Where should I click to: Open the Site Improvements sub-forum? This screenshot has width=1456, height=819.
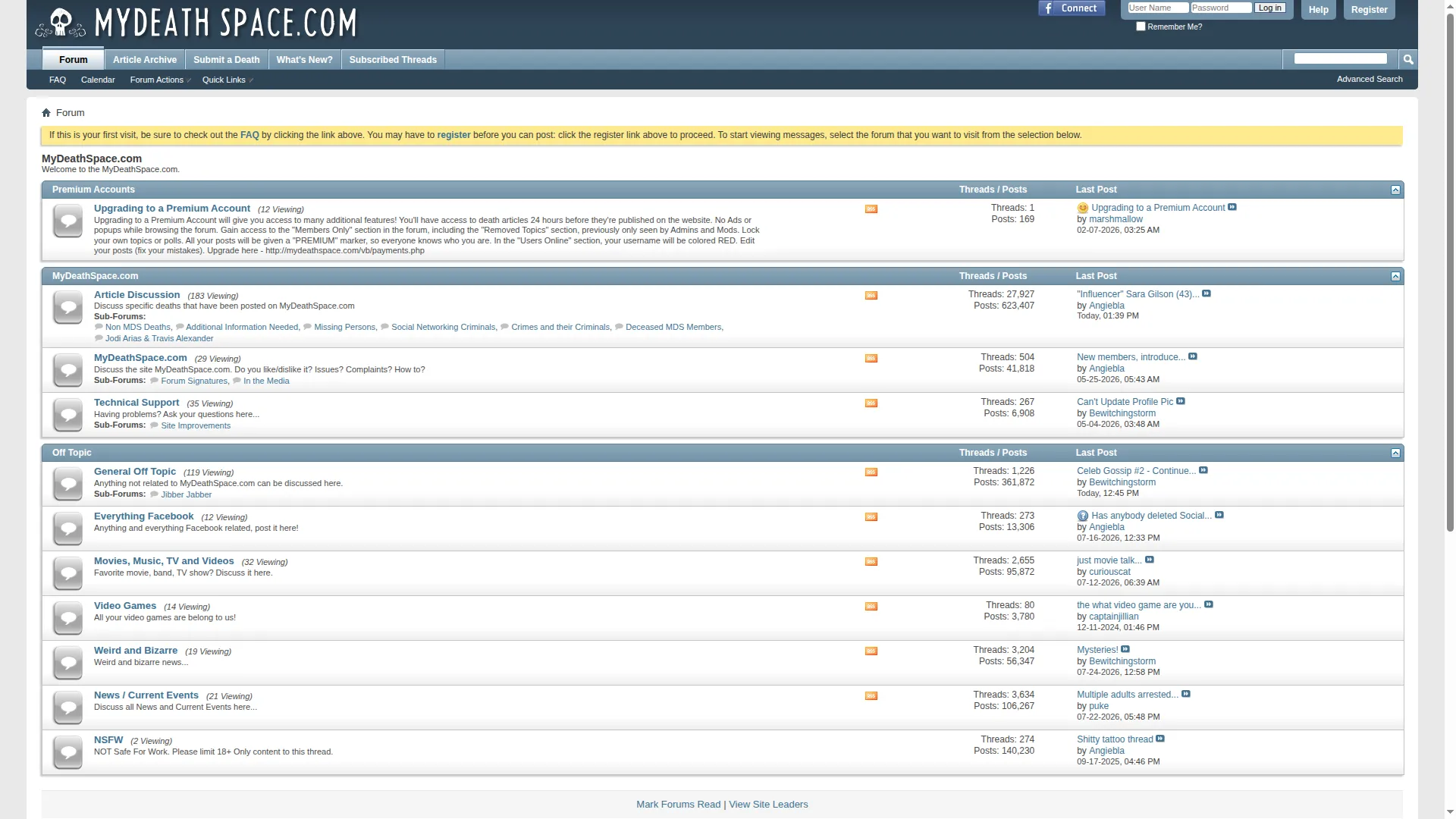click(x=196, y=426)
